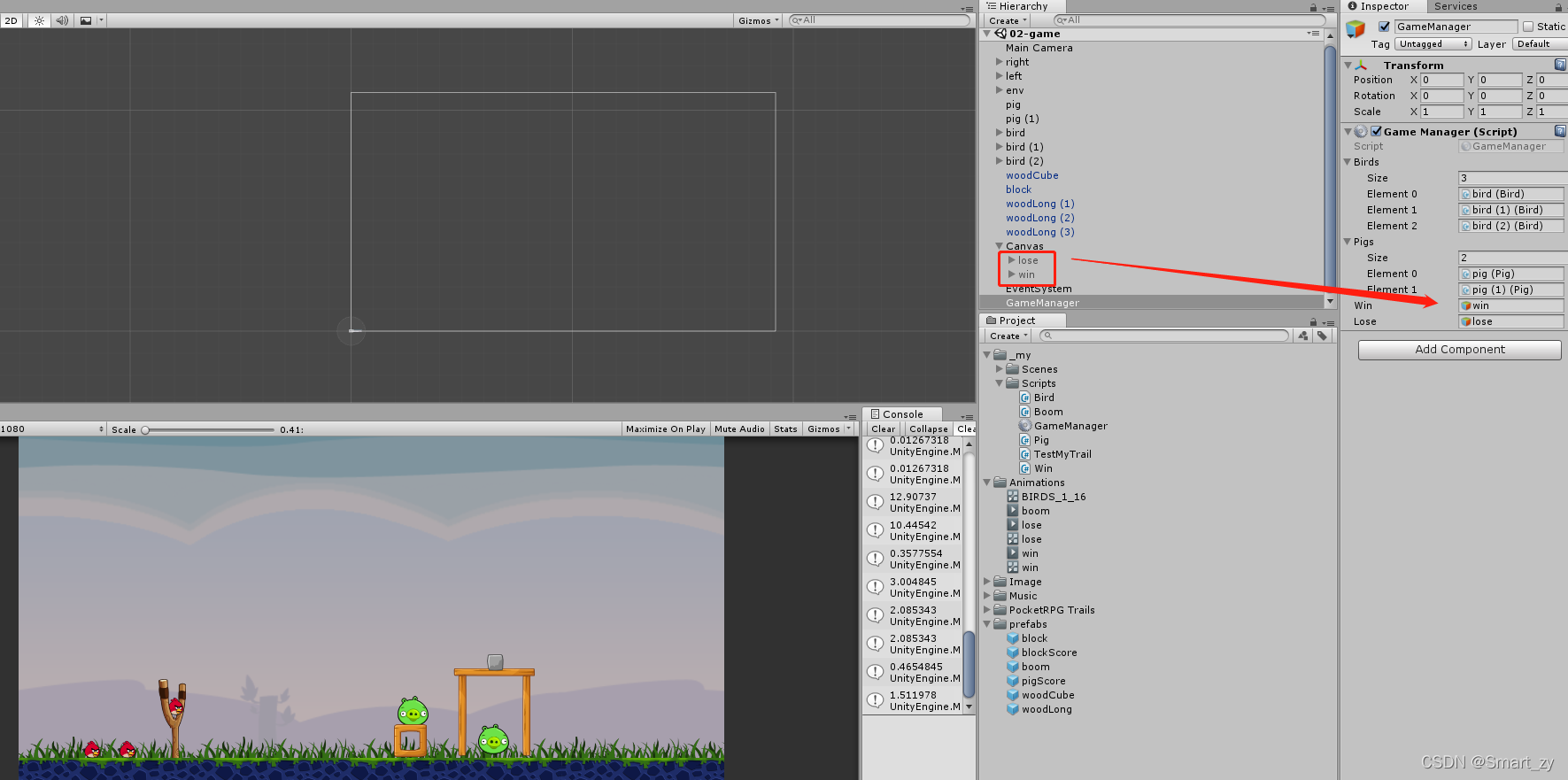Collapse the Transform component
The height and width of the screenshot is (780, 1568).
point(1348,66)
